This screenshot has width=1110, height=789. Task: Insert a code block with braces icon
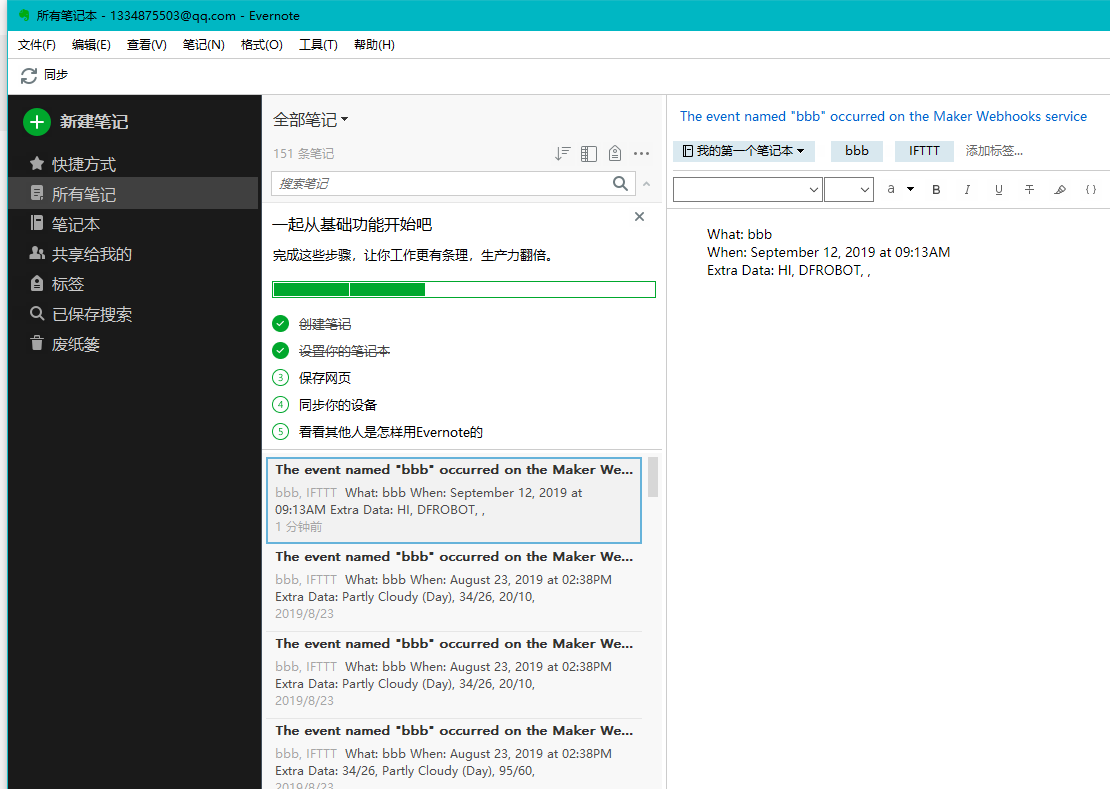click(1091, 189)
